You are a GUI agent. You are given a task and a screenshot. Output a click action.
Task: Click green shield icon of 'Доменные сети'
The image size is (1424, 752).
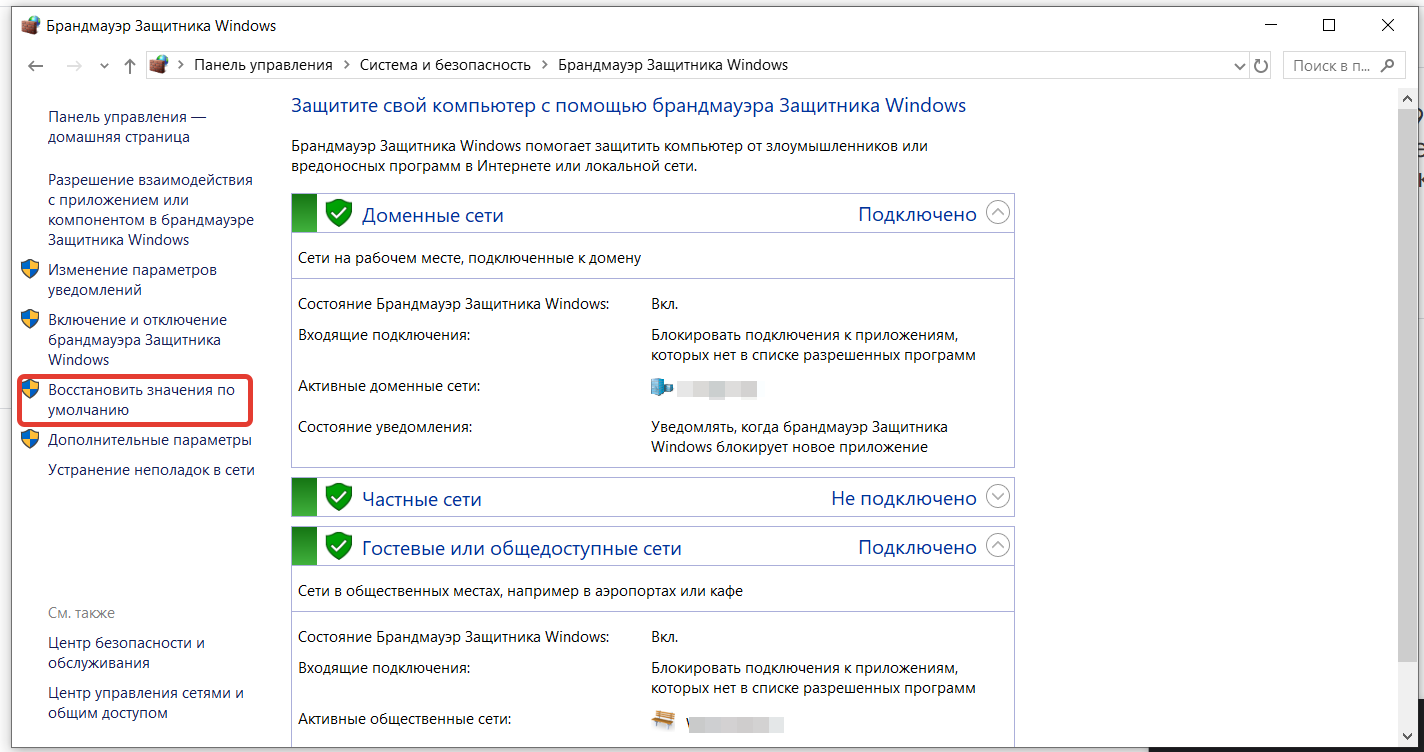[339, 213]
